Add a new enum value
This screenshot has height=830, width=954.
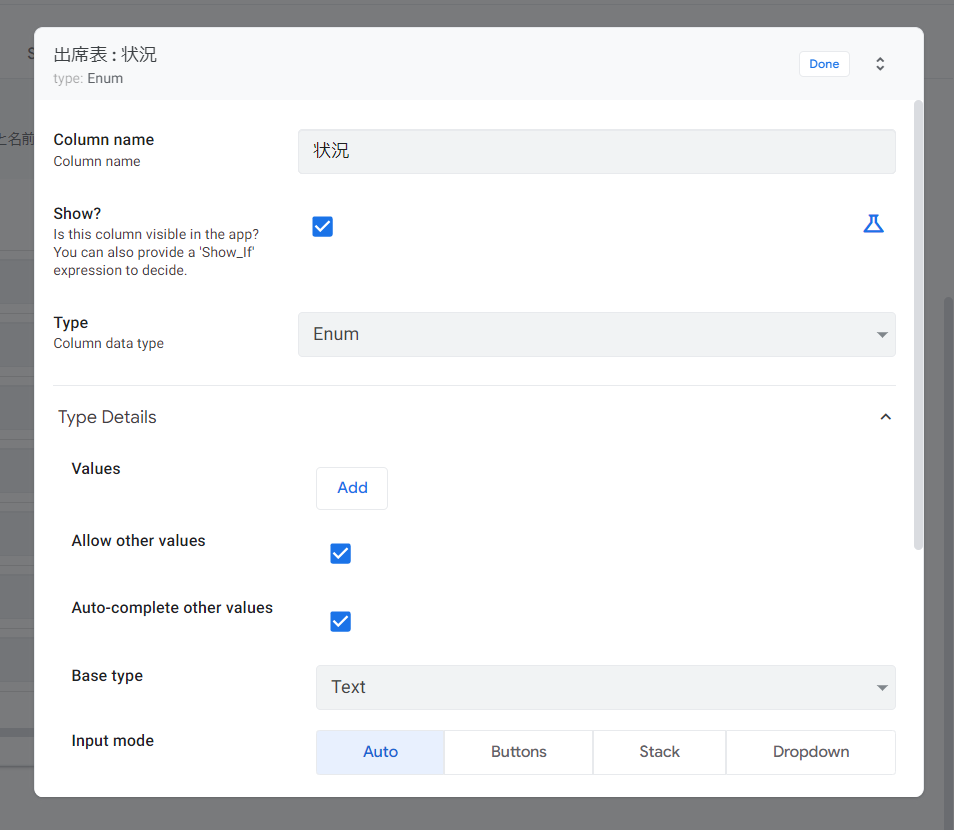tap(352, 488)
